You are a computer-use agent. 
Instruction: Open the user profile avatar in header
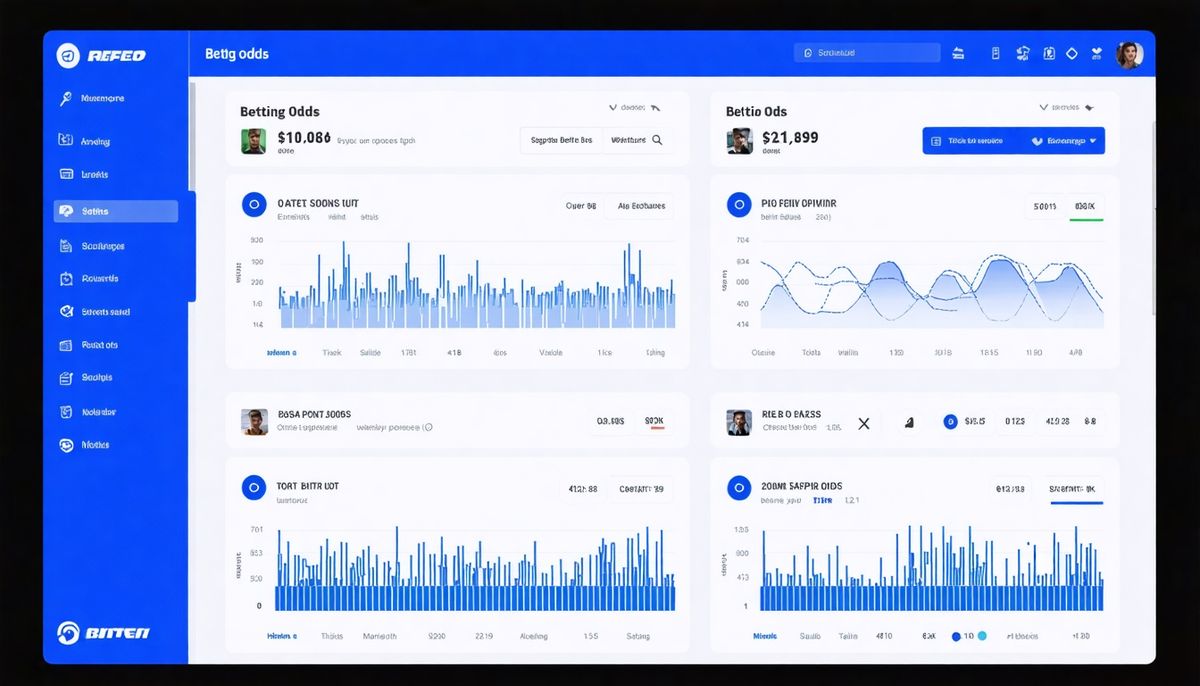(1129, 55)
